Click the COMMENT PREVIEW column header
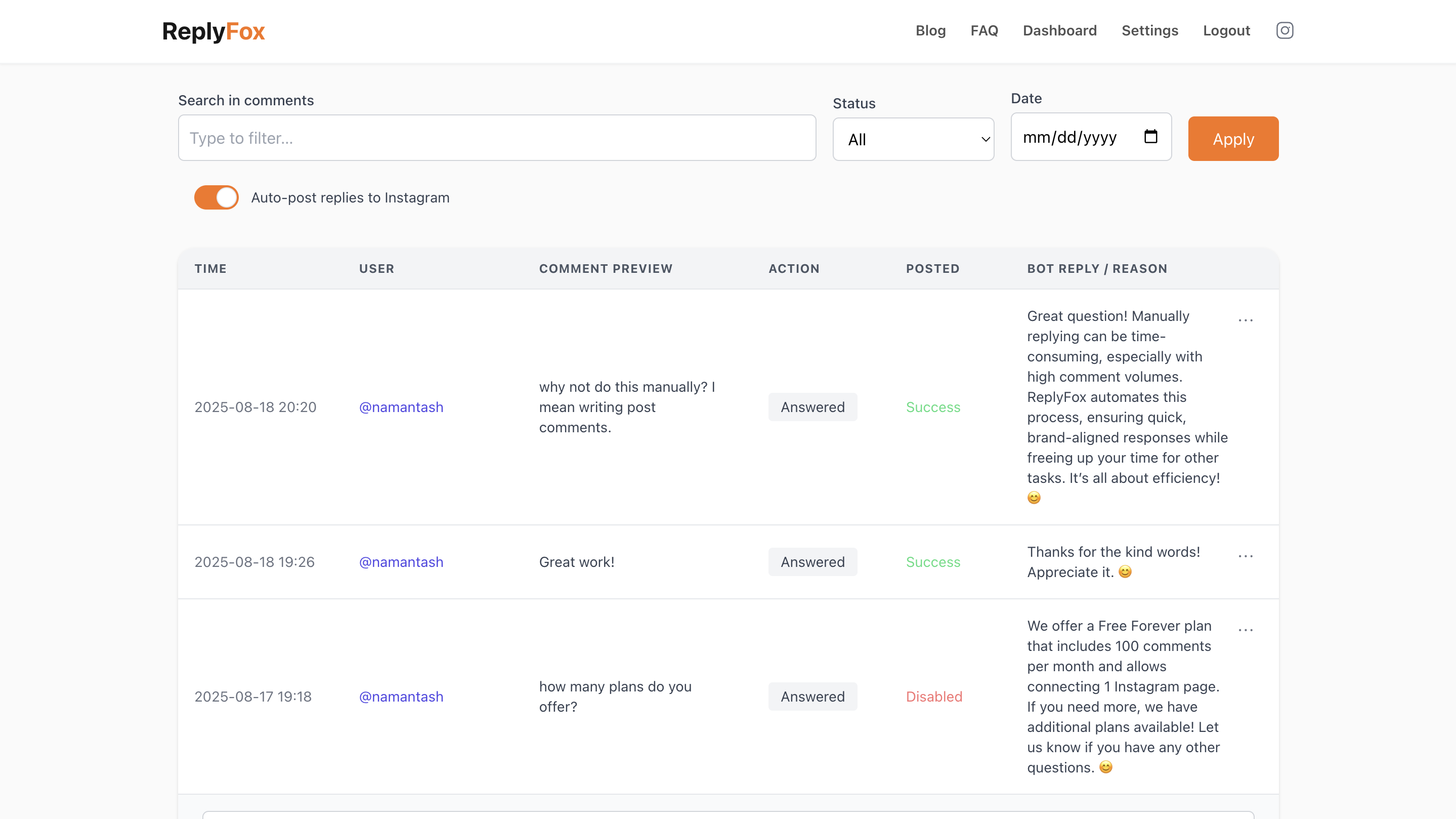The width and height of the screenshot is (1456, 819). [606, 269]
